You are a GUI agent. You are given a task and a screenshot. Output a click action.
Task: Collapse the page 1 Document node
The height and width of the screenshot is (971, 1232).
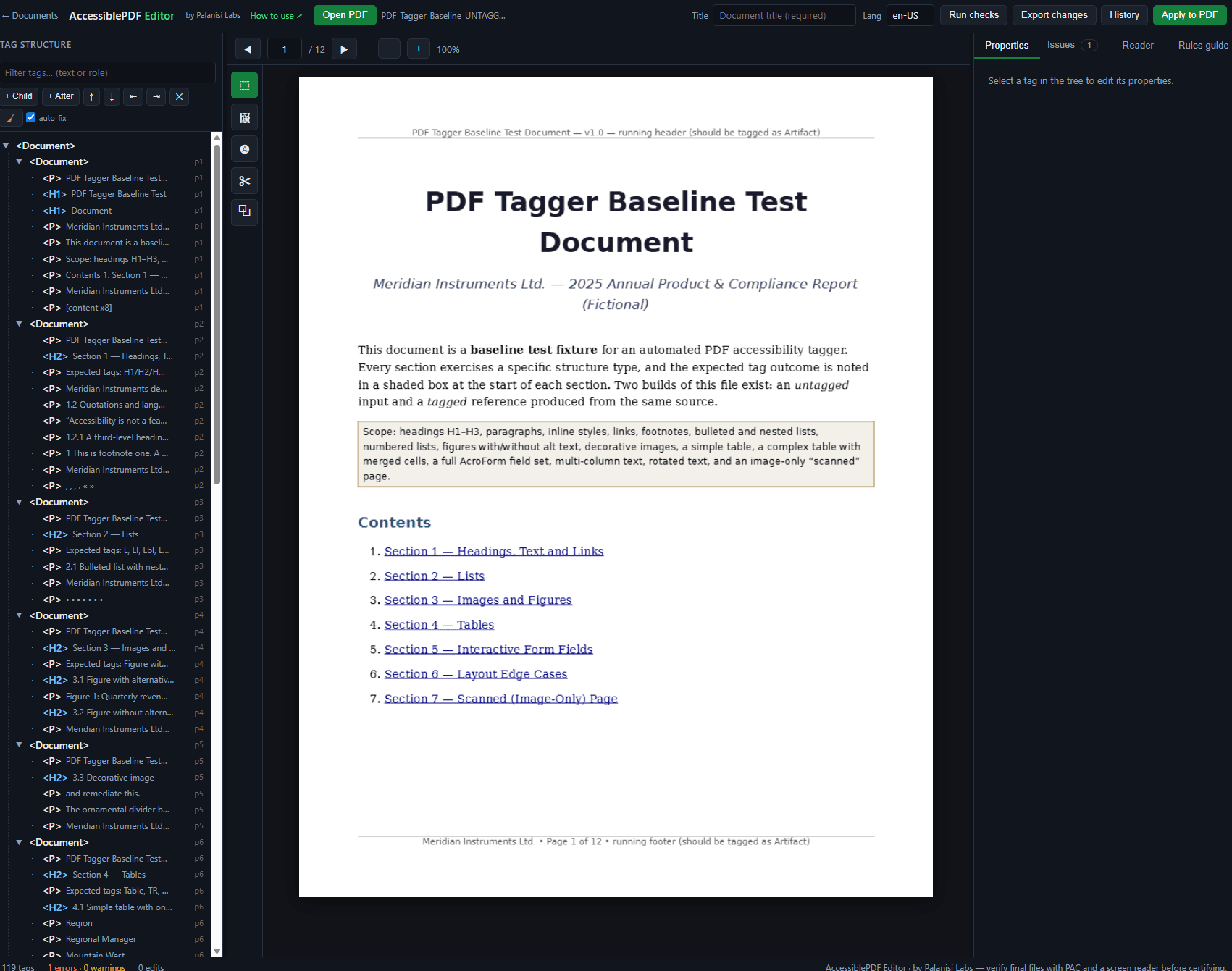coord(19,162)
